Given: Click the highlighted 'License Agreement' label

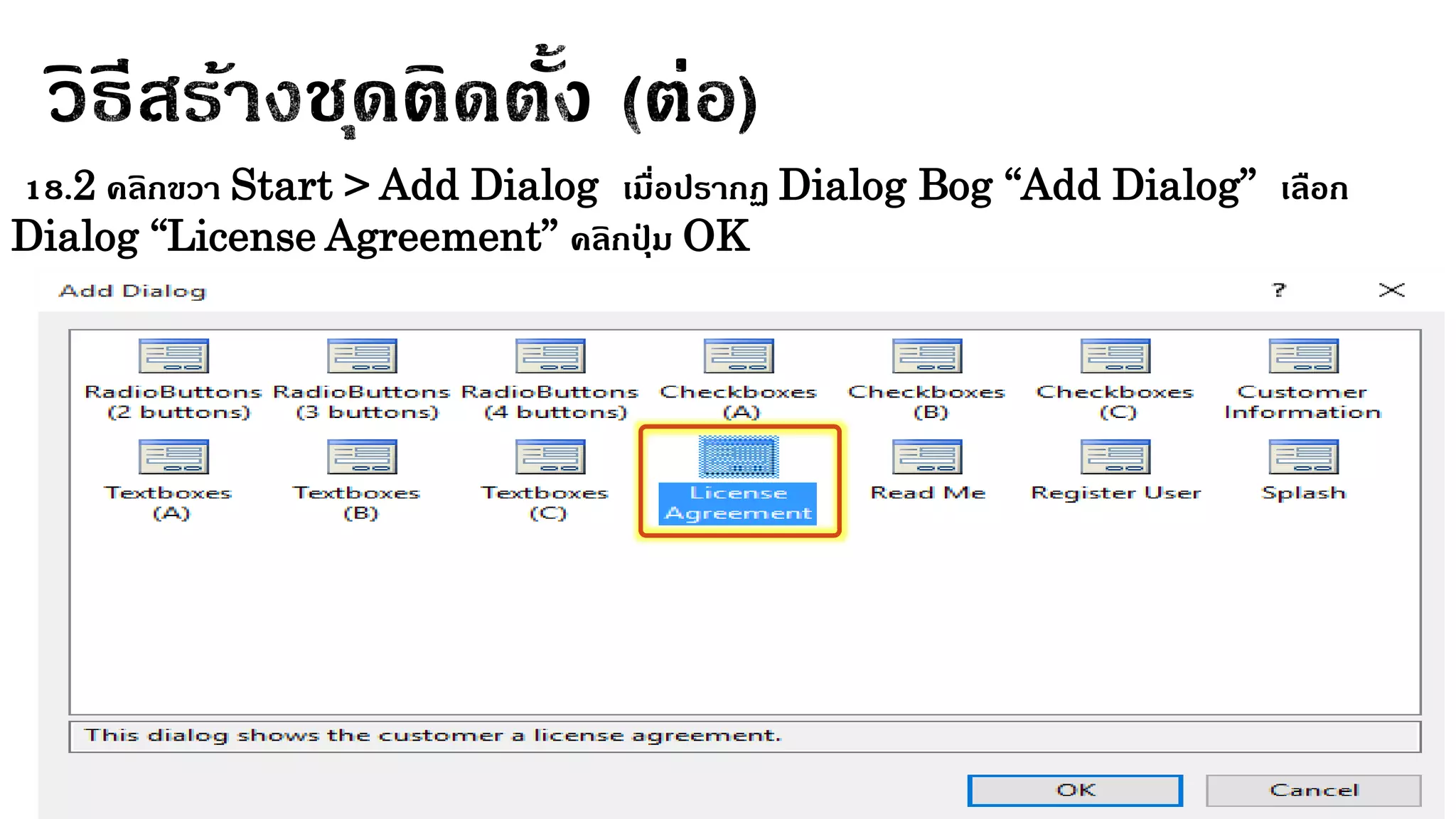Looking at the screenshot, I should tap(737, 503).
